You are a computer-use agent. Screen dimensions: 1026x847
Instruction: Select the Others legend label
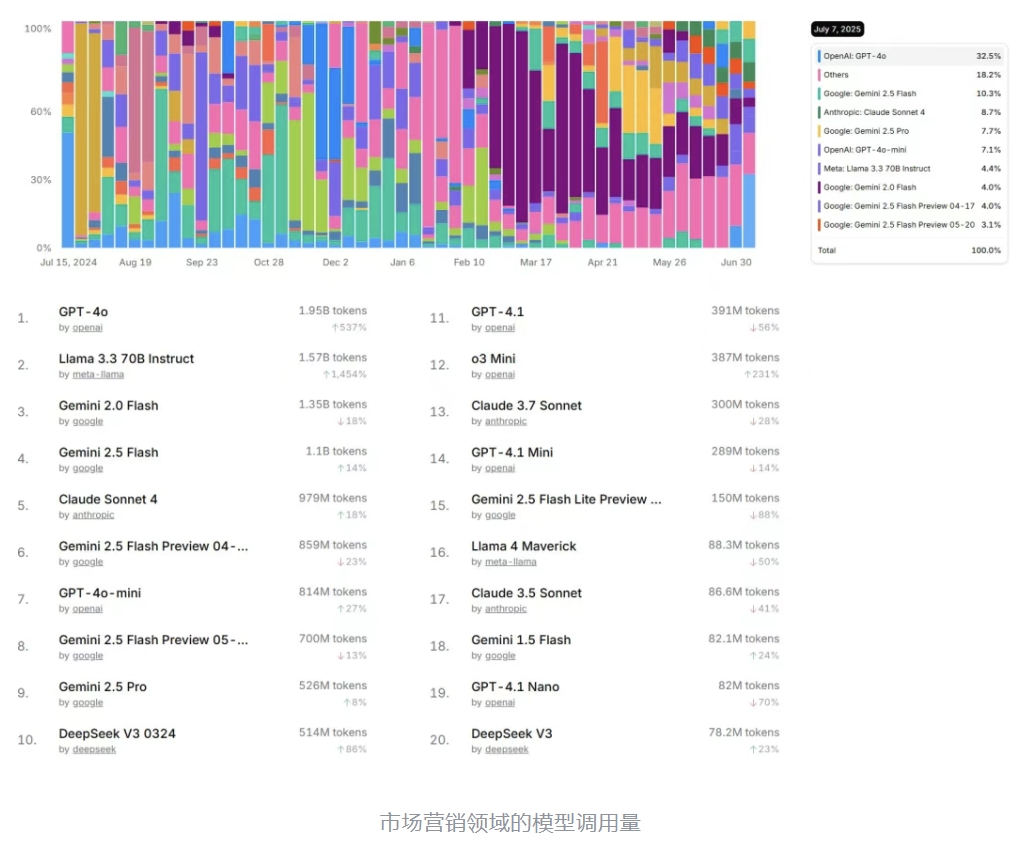click(836, 75)
